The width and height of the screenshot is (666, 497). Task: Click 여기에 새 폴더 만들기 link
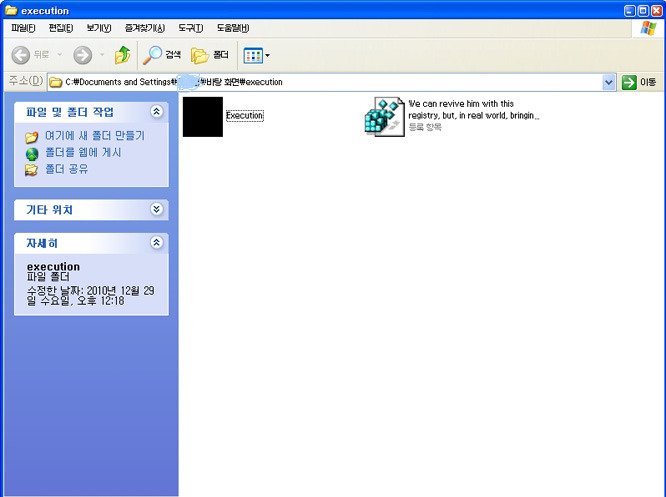click(95, 136)
